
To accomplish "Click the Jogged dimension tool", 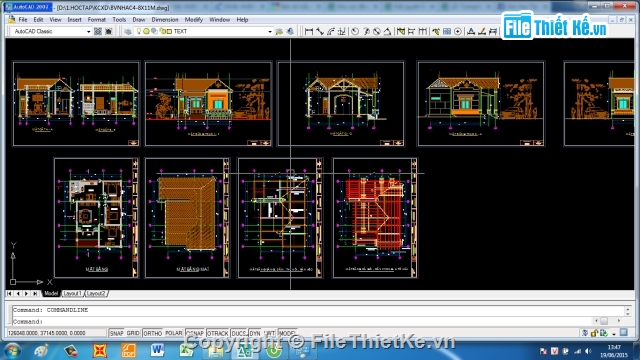I will [366, 31].
